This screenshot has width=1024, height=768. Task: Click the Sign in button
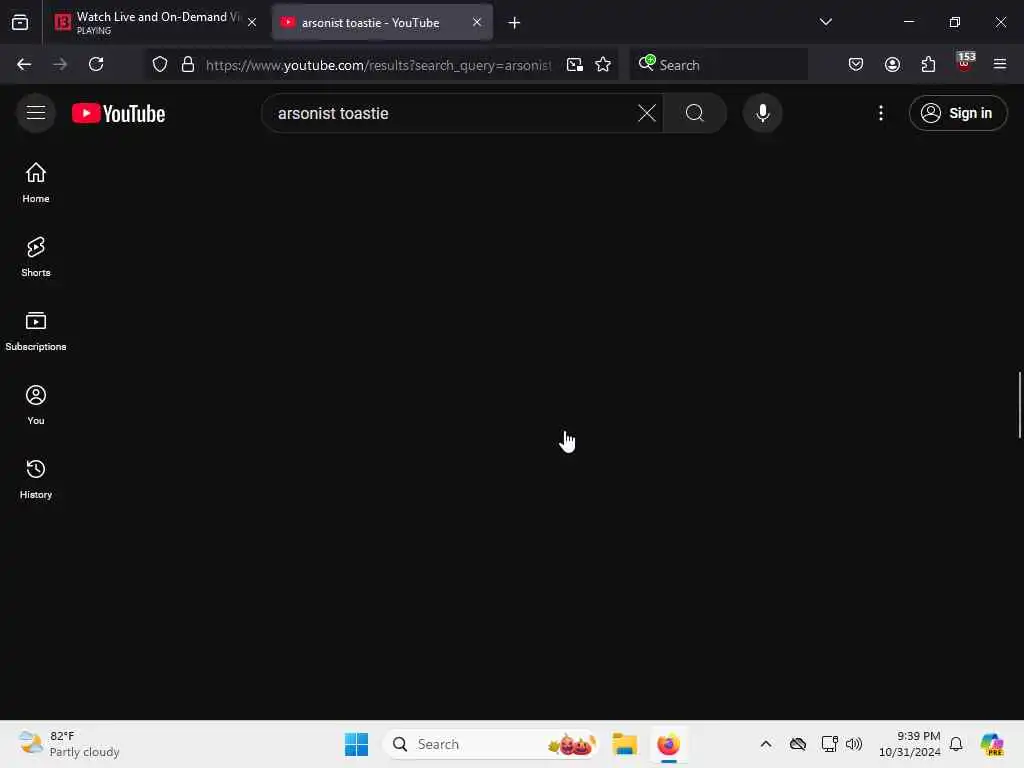(957, 113)
